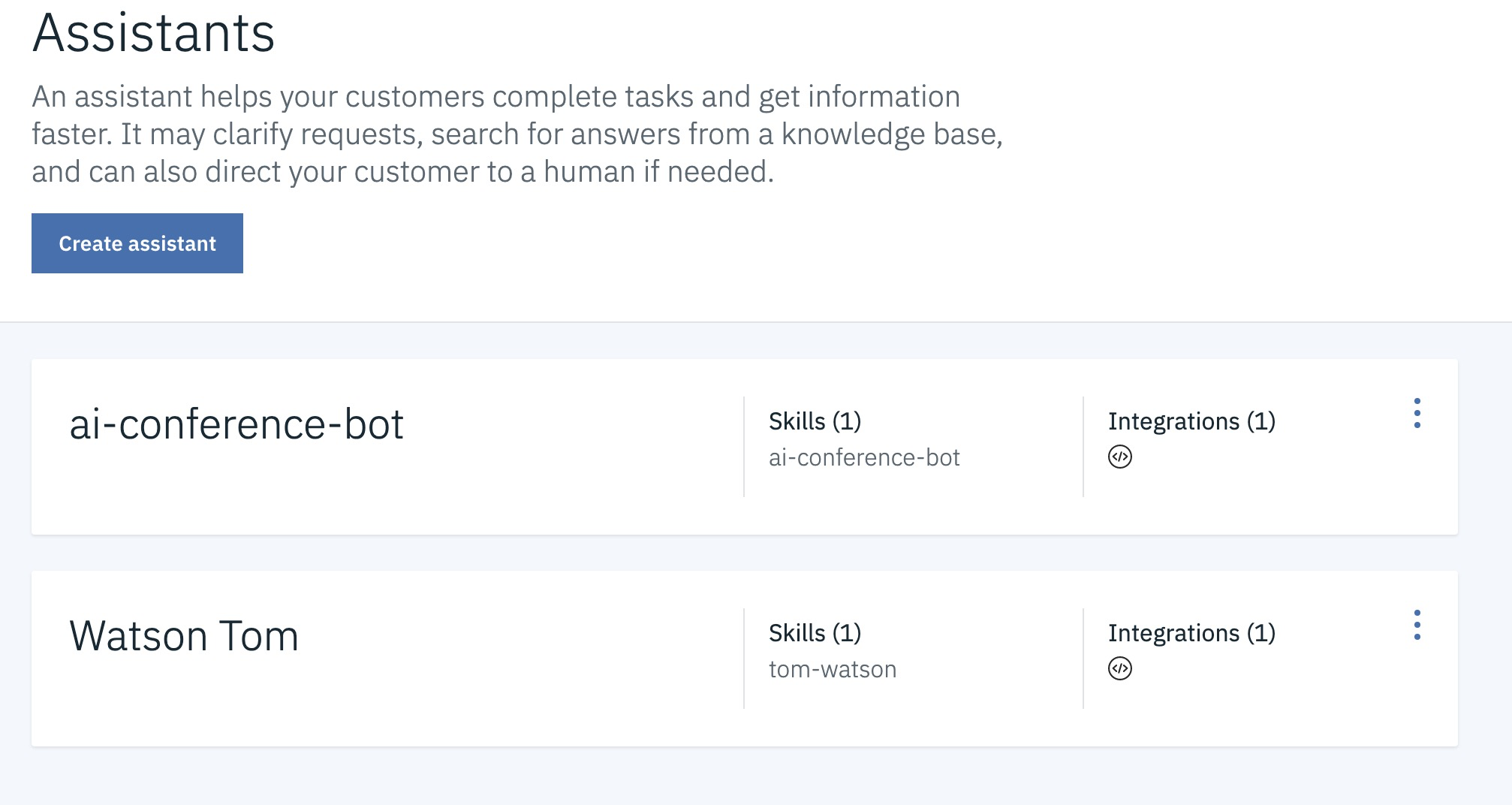Click the assistant description paragraph text
Image resolution: width=1512 pixels, height=805 pixels.
[x=517, y=134]
